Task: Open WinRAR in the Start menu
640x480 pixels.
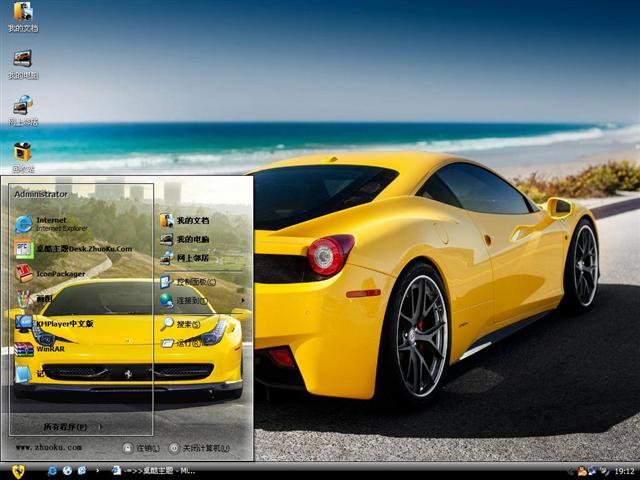Action: click(x=50, y=349)
